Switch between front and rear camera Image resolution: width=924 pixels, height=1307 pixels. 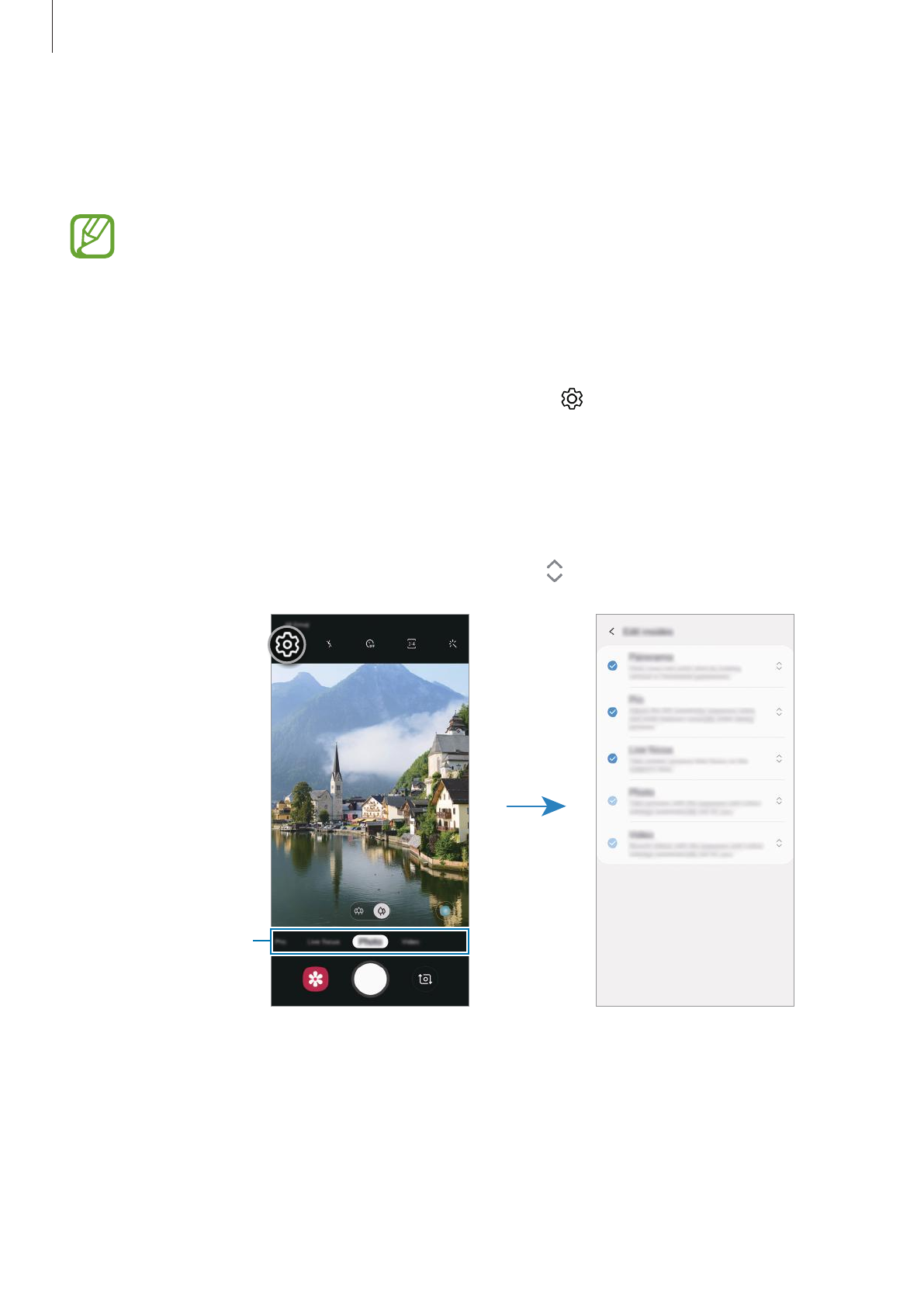pos(424,979)
